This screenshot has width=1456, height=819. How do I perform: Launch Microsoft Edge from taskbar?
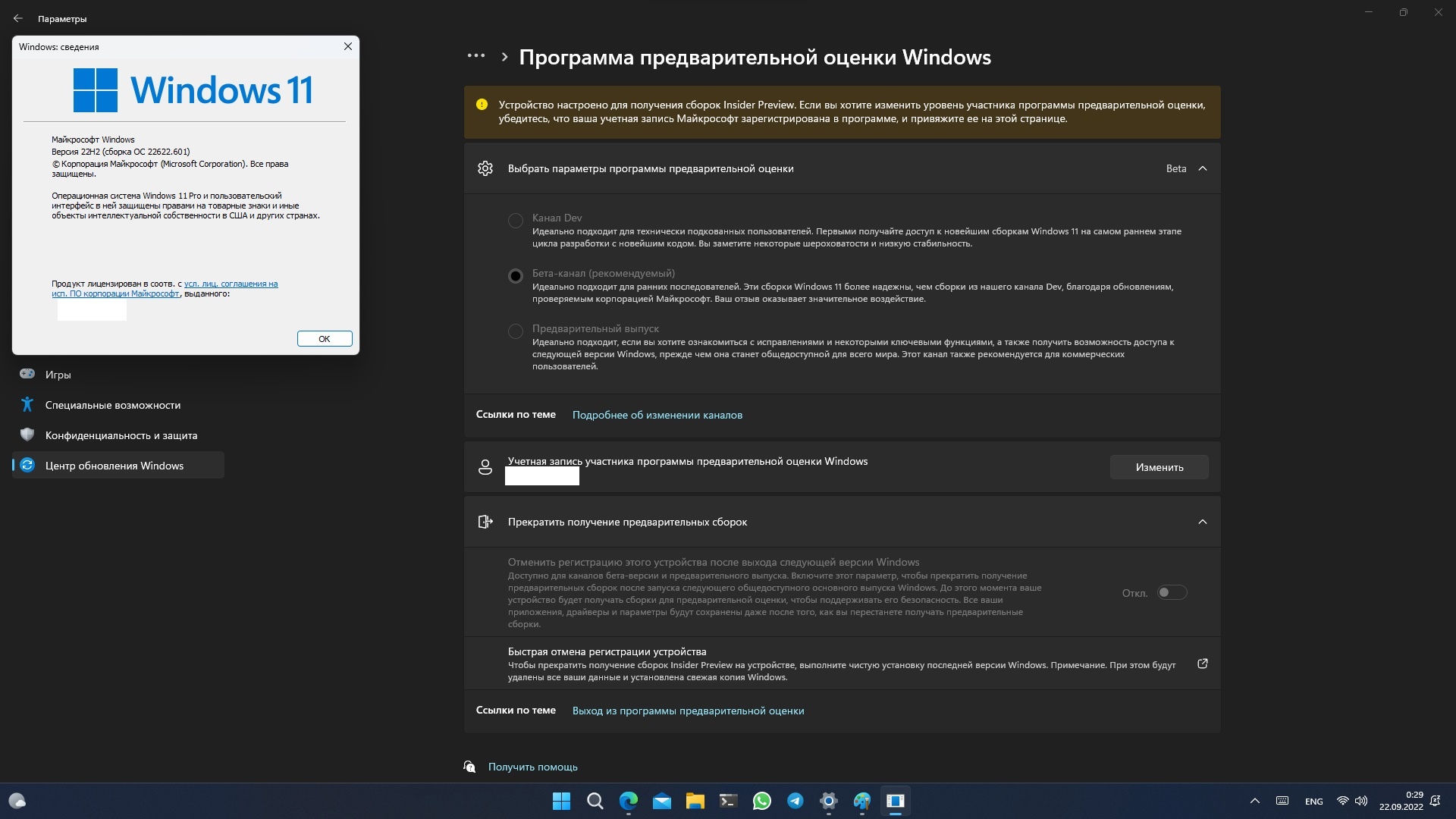629,801
